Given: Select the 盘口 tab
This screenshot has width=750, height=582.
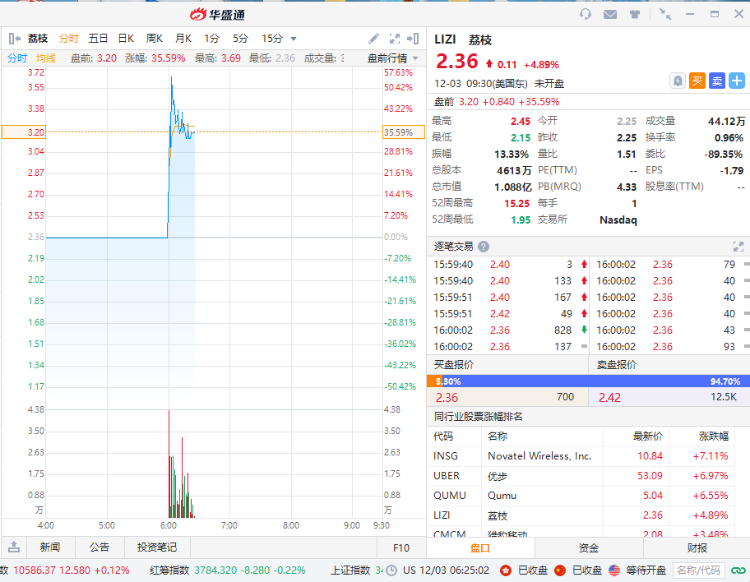Looking at the screenshot, I should pos(480,548).
